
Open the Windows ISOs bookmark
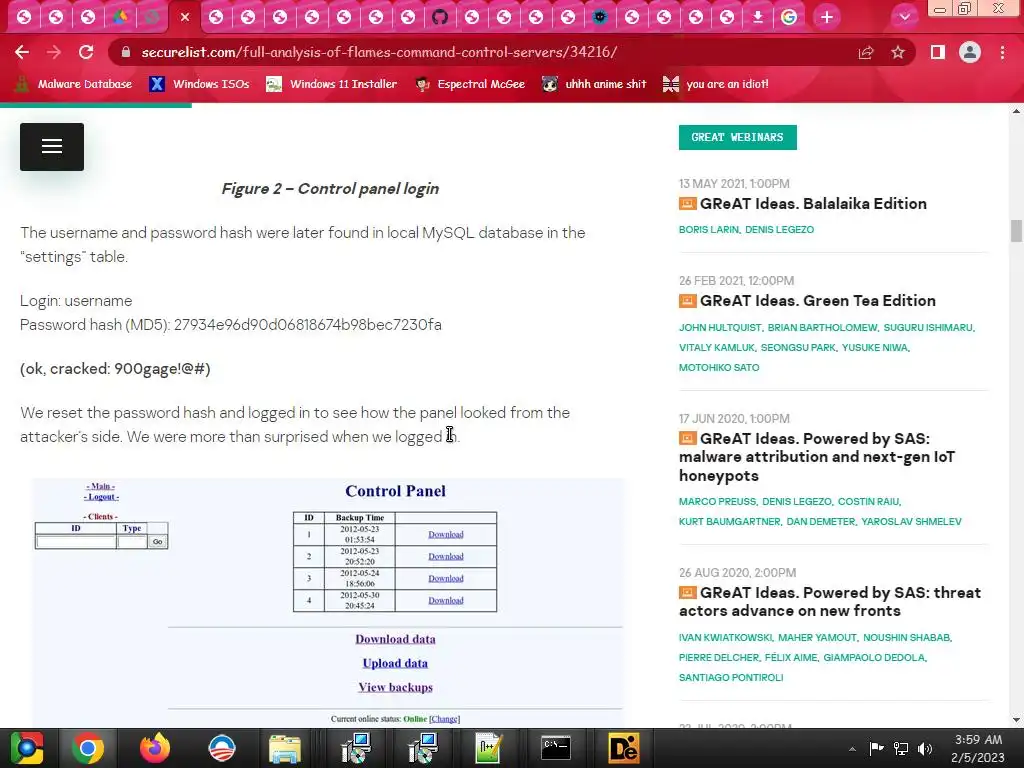[199, 84]
